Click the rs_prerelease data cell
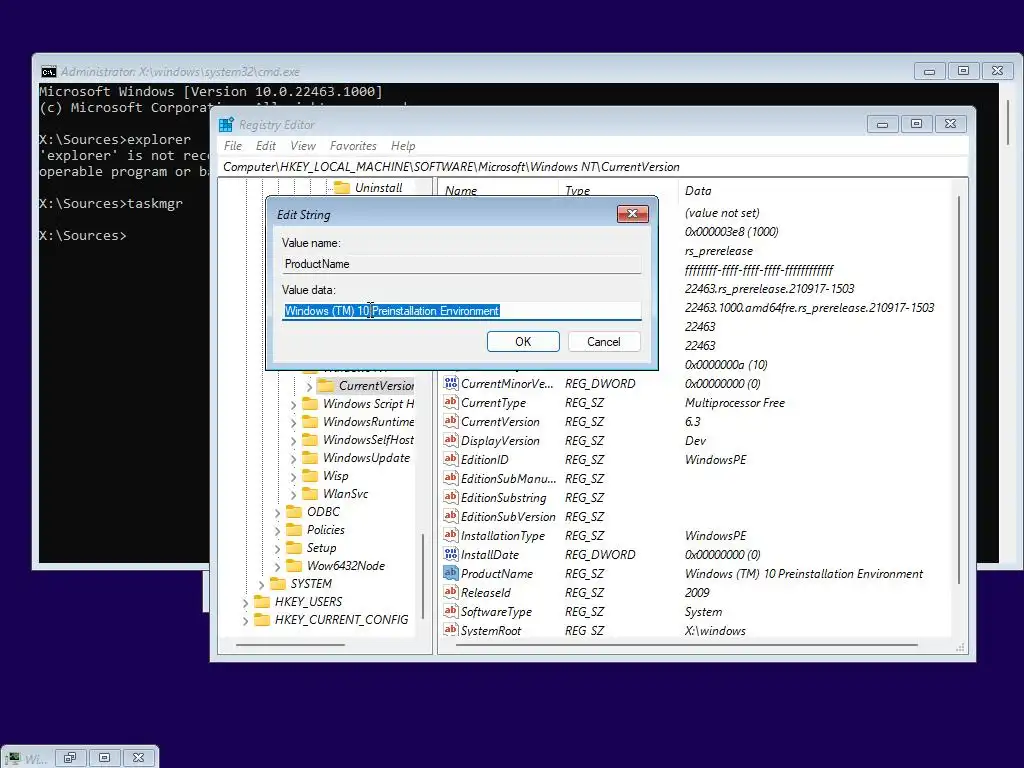The image size is (1024, 768). [718, 251]
